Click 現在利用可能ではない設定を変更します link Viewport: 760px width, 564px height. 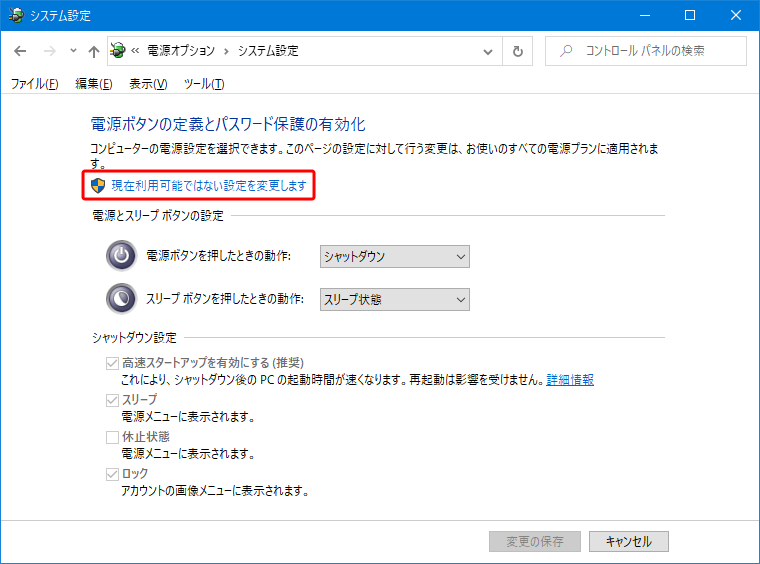click(x=208, y=186)
